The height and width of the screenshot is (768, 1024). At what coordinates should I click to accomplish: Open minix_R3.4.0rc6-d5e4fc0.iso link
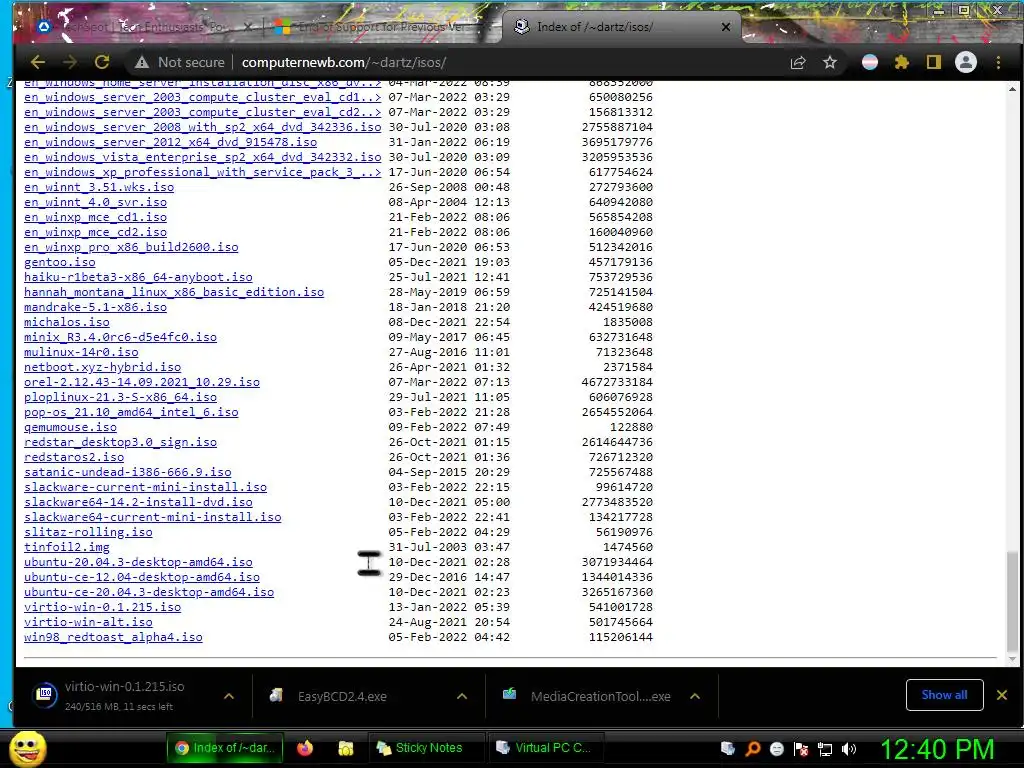click(x=120, y=338)
